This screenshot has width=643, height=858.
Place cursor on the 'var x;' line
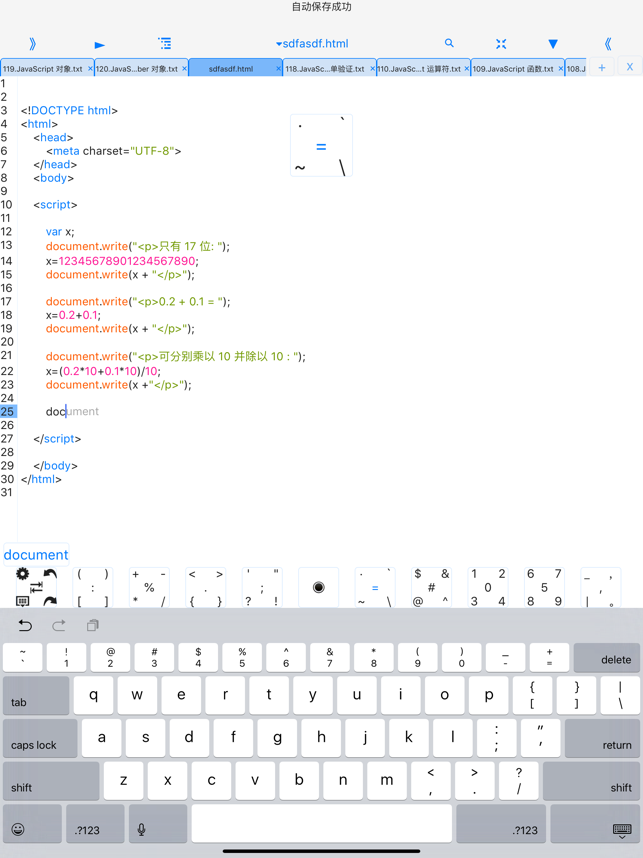pyautogui.click(x=60, y=232)
